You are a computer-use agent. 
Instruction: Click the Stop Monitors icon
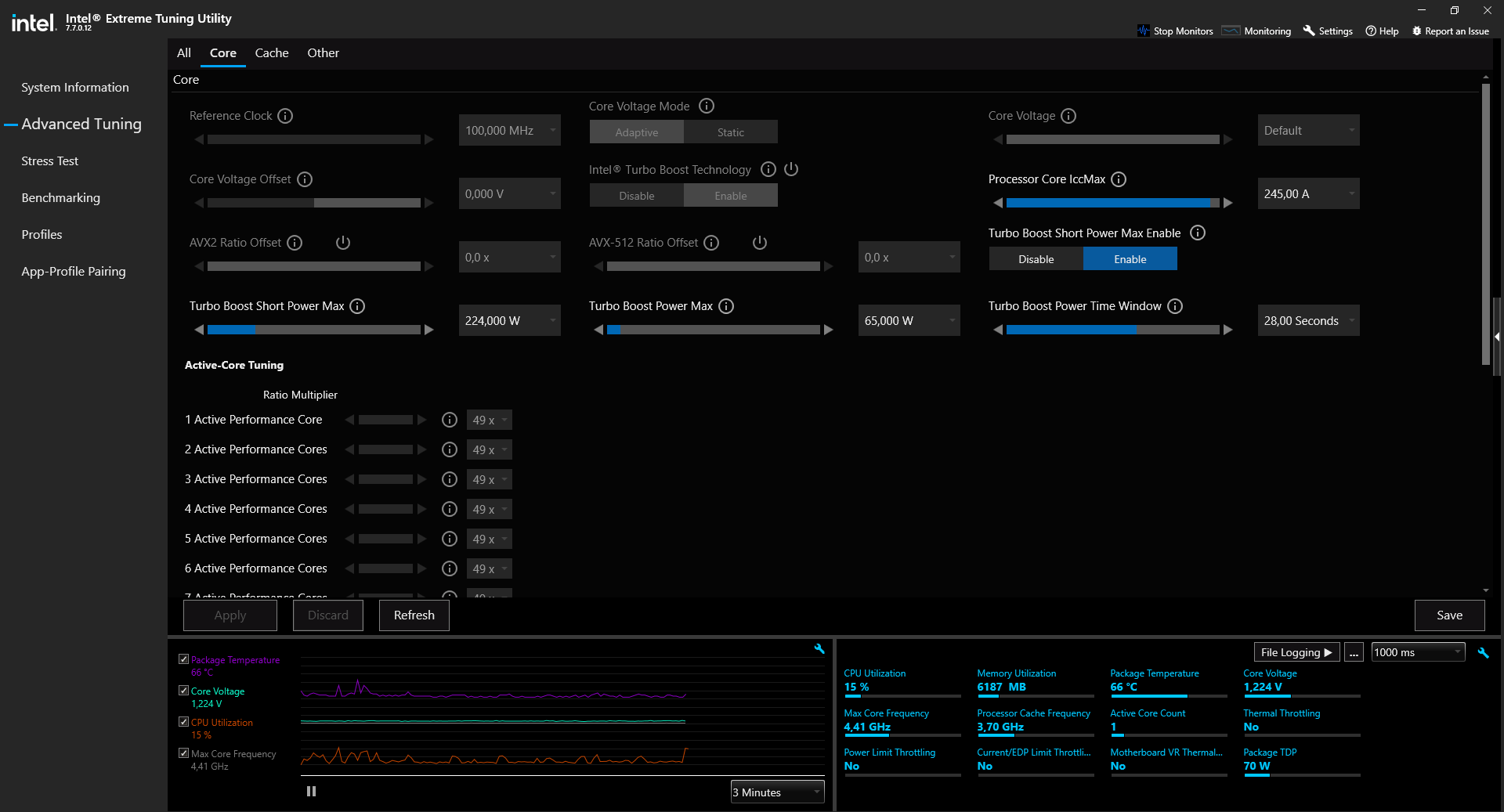point(1144,31)
